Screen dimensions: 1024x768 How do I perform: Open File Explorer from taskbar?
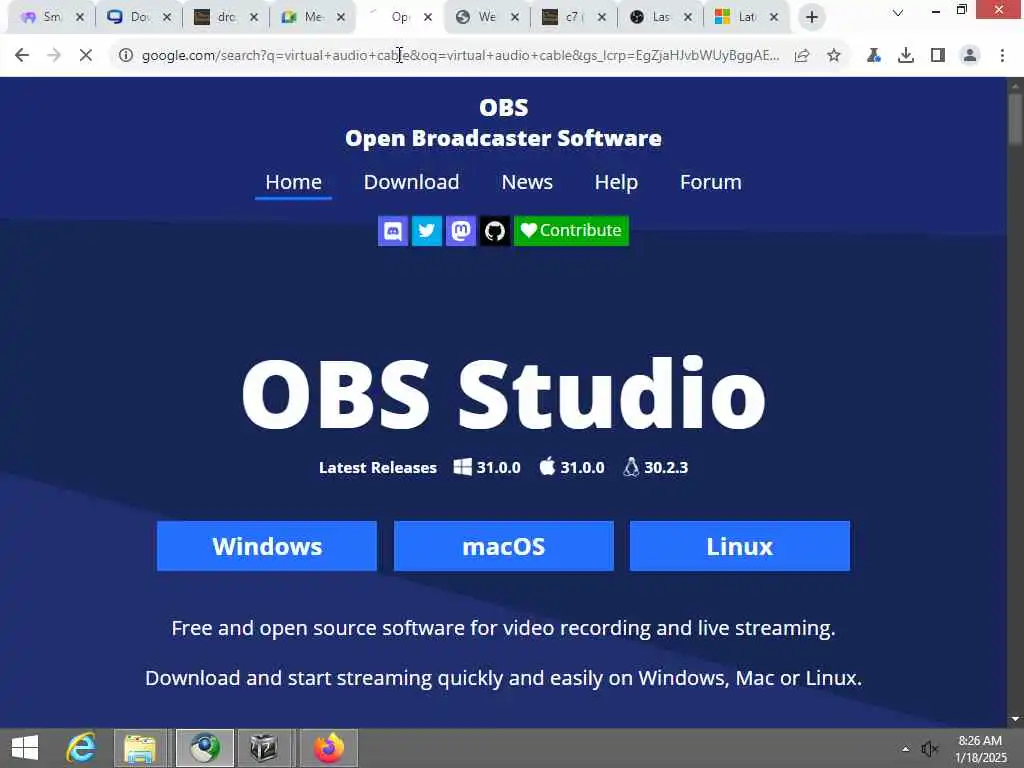coord(140,748)
